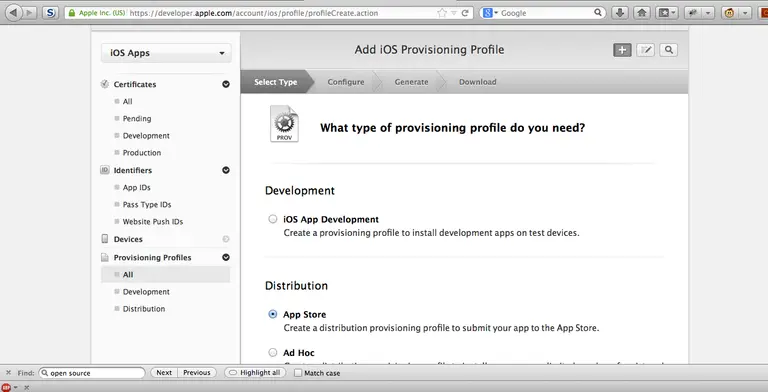Click the Download step tab
Screen dimensions: 768x392
(478, 82)
